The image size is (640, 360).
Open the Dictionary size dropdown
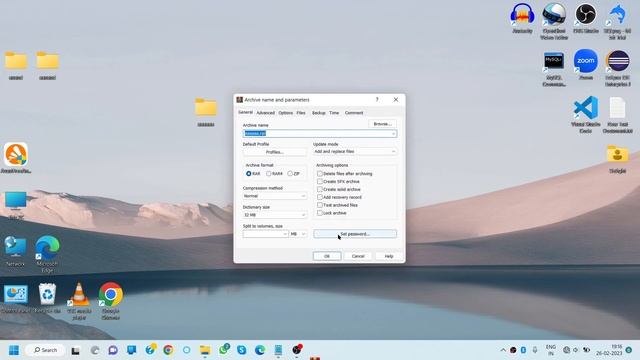pyautogui.click(x=274, y=215)
